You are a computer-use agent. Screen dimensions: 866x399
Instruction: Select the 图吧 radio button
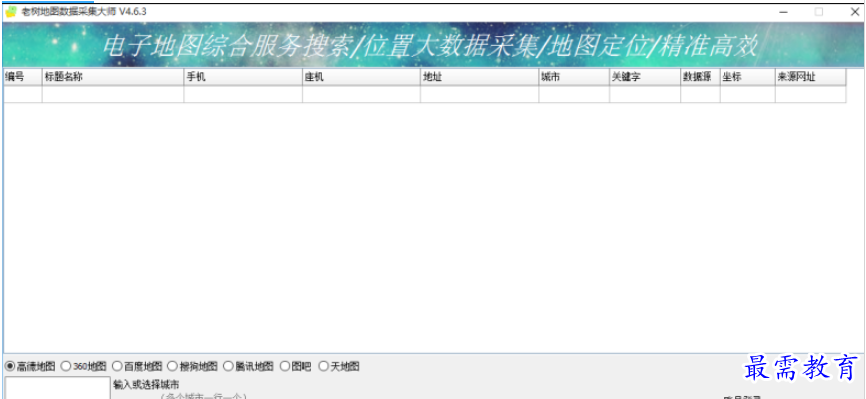click(295, 366)
